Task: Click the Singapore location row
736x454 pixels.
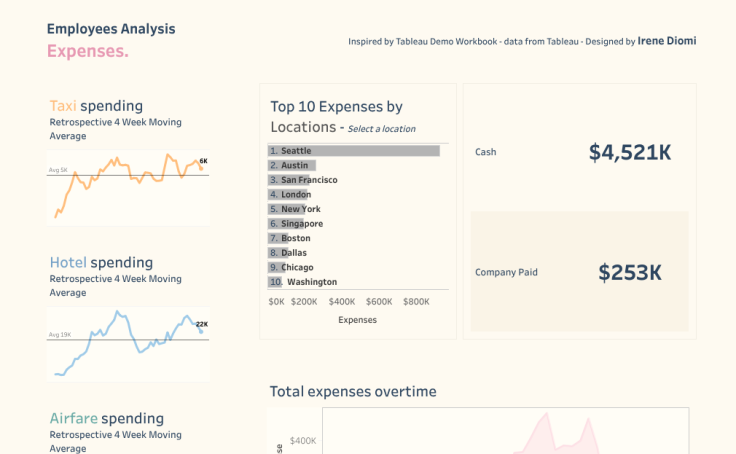Action: click(x=301, y=224)
